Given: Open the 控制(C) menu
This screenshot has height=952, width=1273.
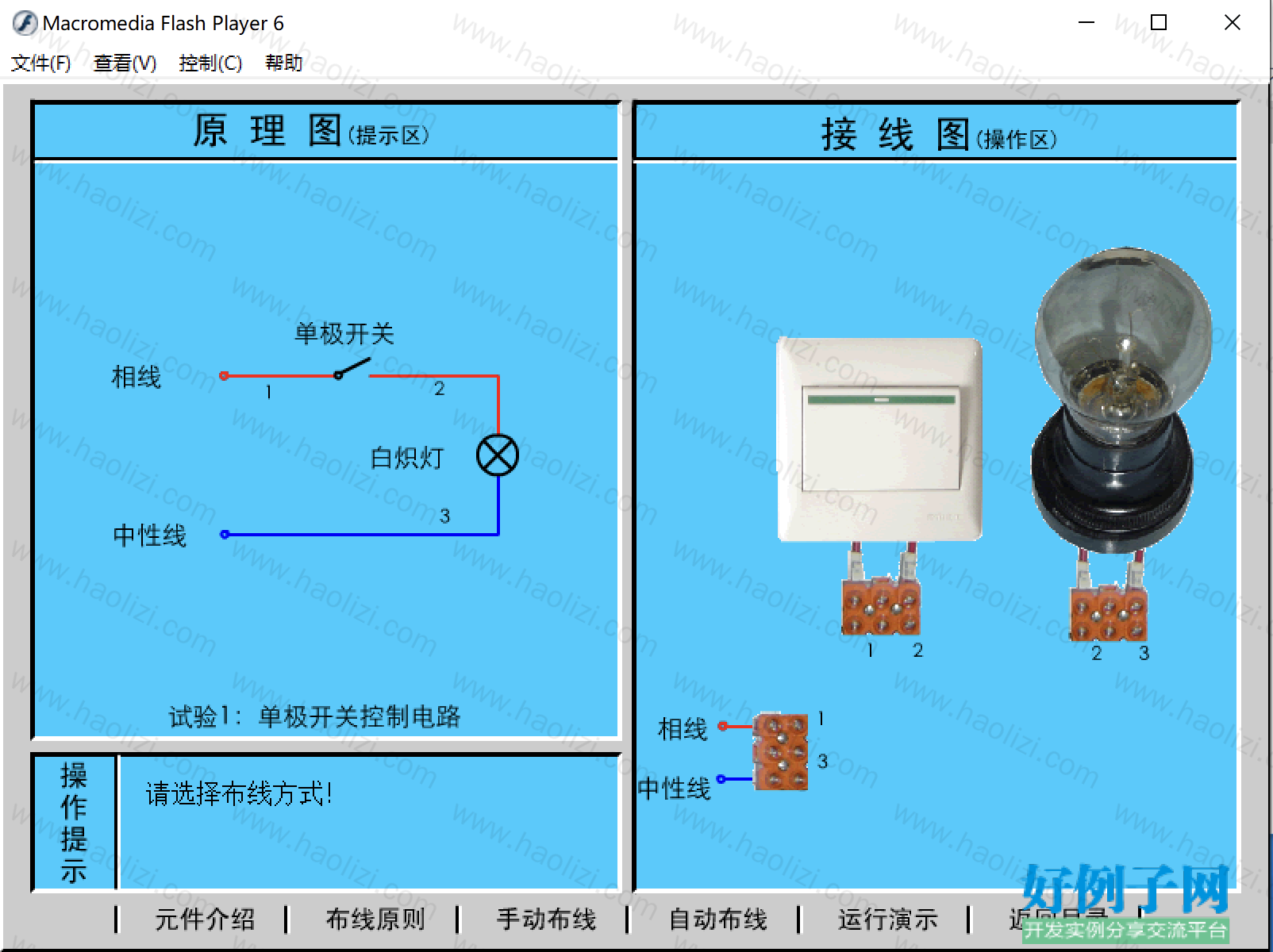Looking at the screenshot, I should point(210,63).
